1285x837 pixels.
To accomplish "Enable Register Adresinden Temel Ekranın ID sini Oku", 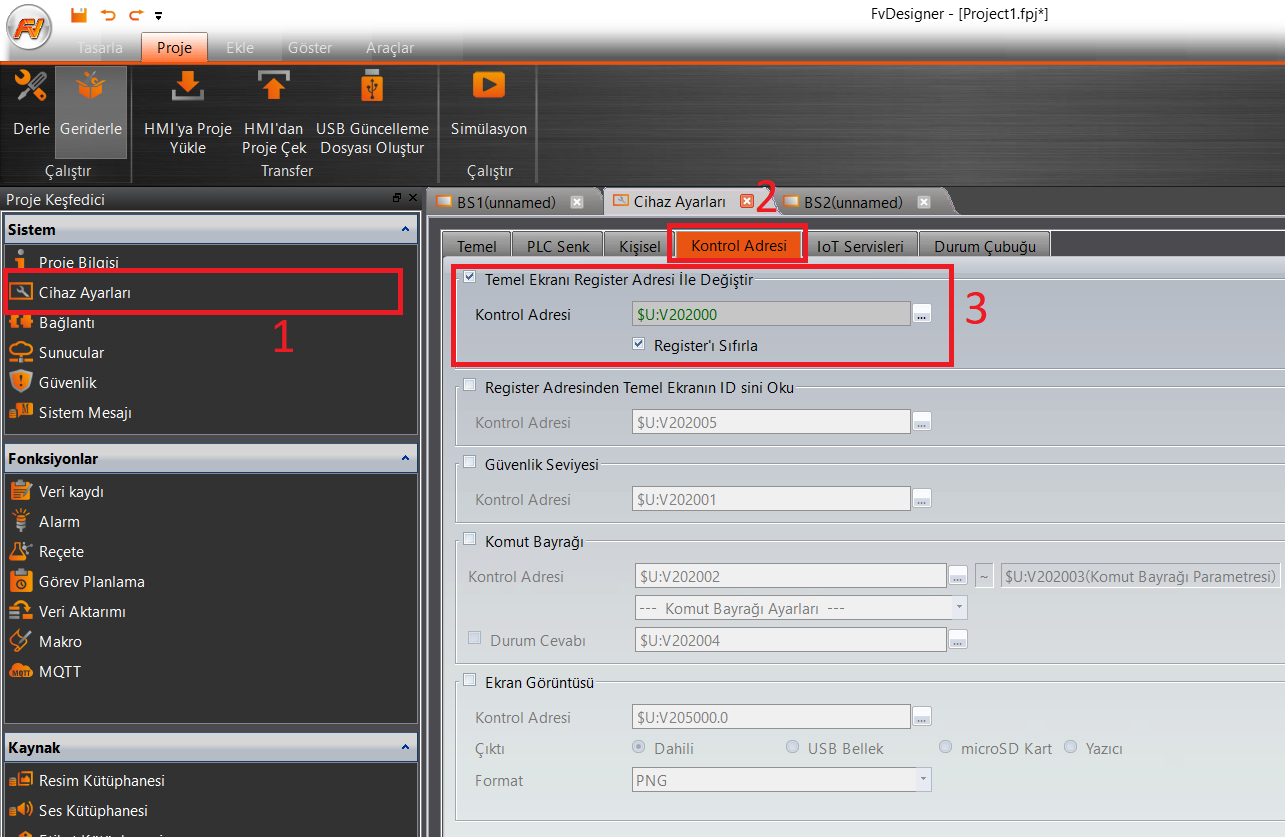I will (x=470, y=386).
